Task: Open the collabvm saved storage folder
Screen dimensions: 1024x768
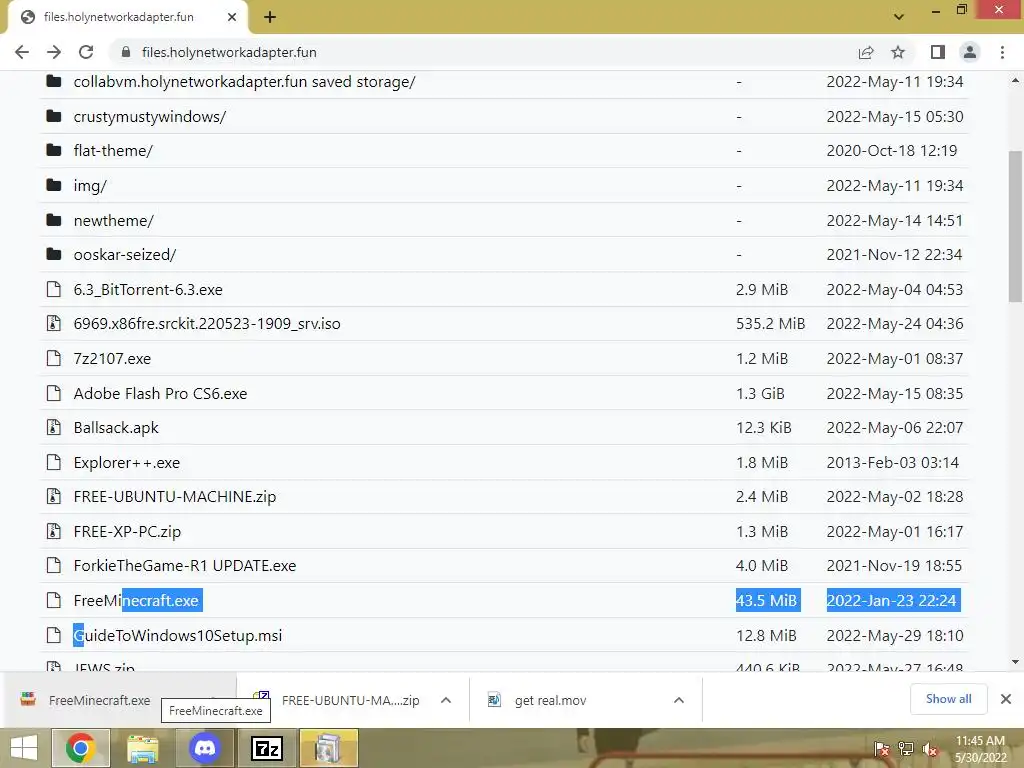Action: [x=244, y=82]
